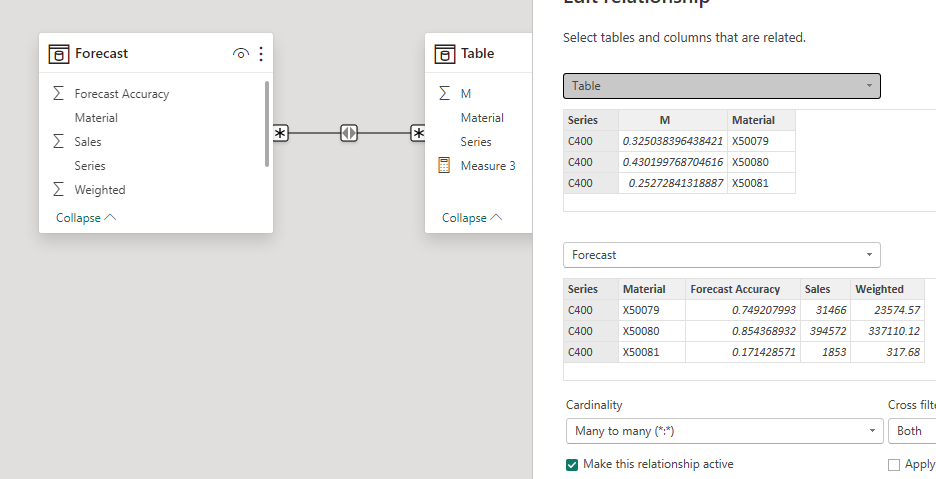Click Weighted value 337110.12

pyautogui.click(x=887, y=331)
